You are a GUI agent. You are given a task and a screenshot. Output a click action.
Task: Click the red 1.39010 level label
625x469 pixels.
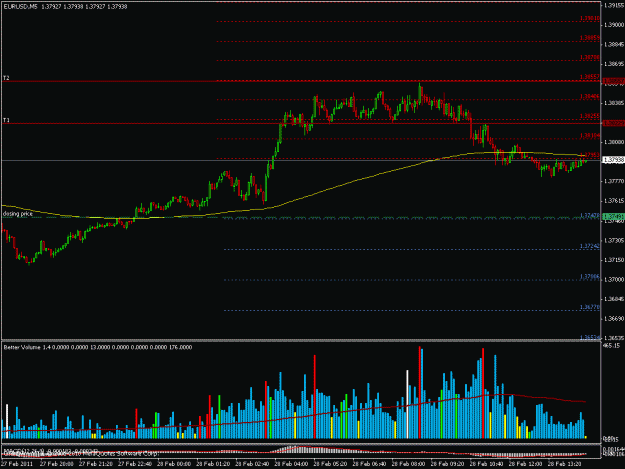pyautogui.click(x=590, y=18)
